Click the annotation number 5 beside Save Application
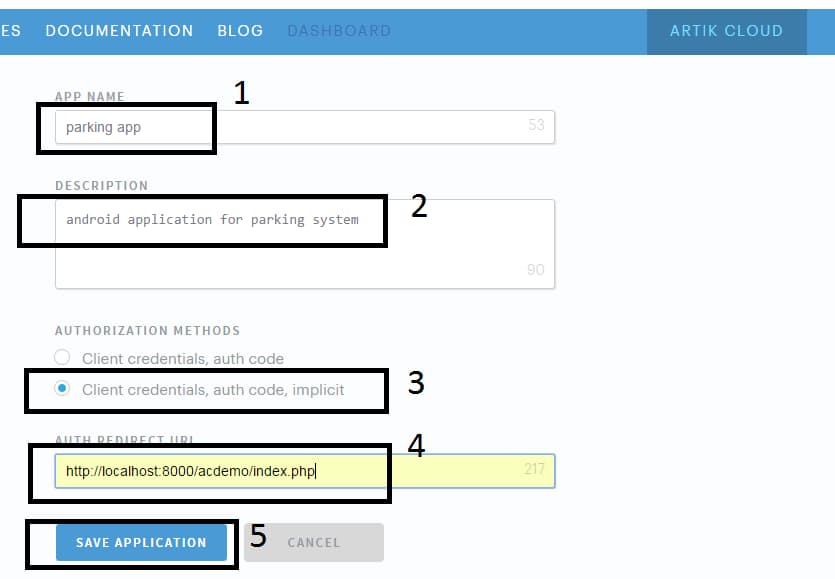 (x=258, y=537)
